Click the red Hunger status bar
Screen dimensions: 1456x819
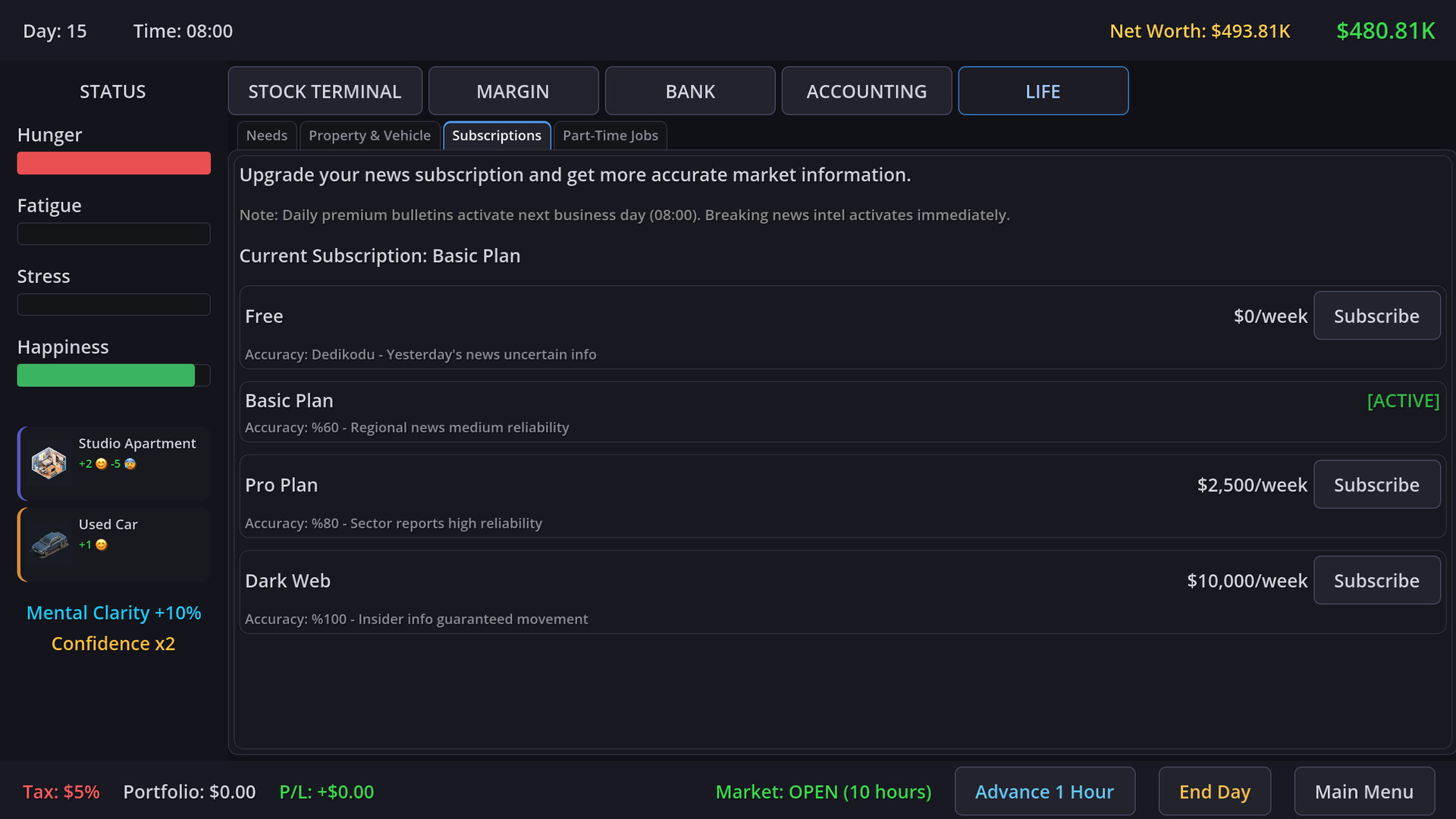point(114,163)
